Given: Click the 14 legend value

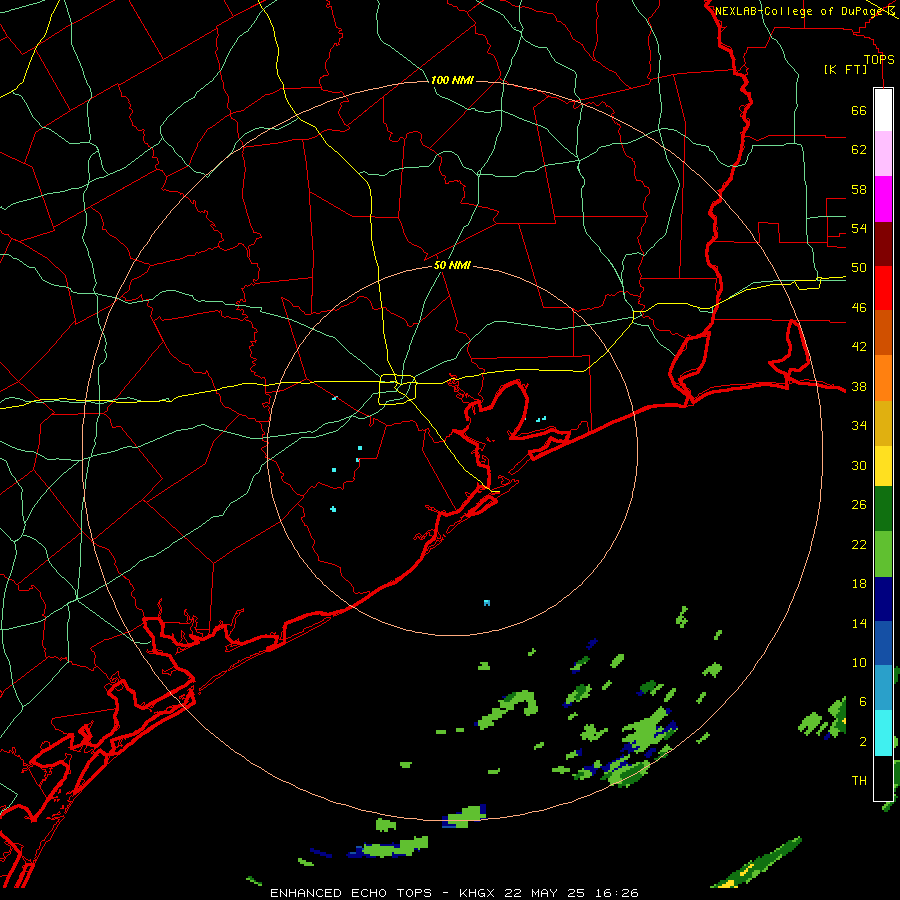Looking at the screenshot, I should click(859, 623).
